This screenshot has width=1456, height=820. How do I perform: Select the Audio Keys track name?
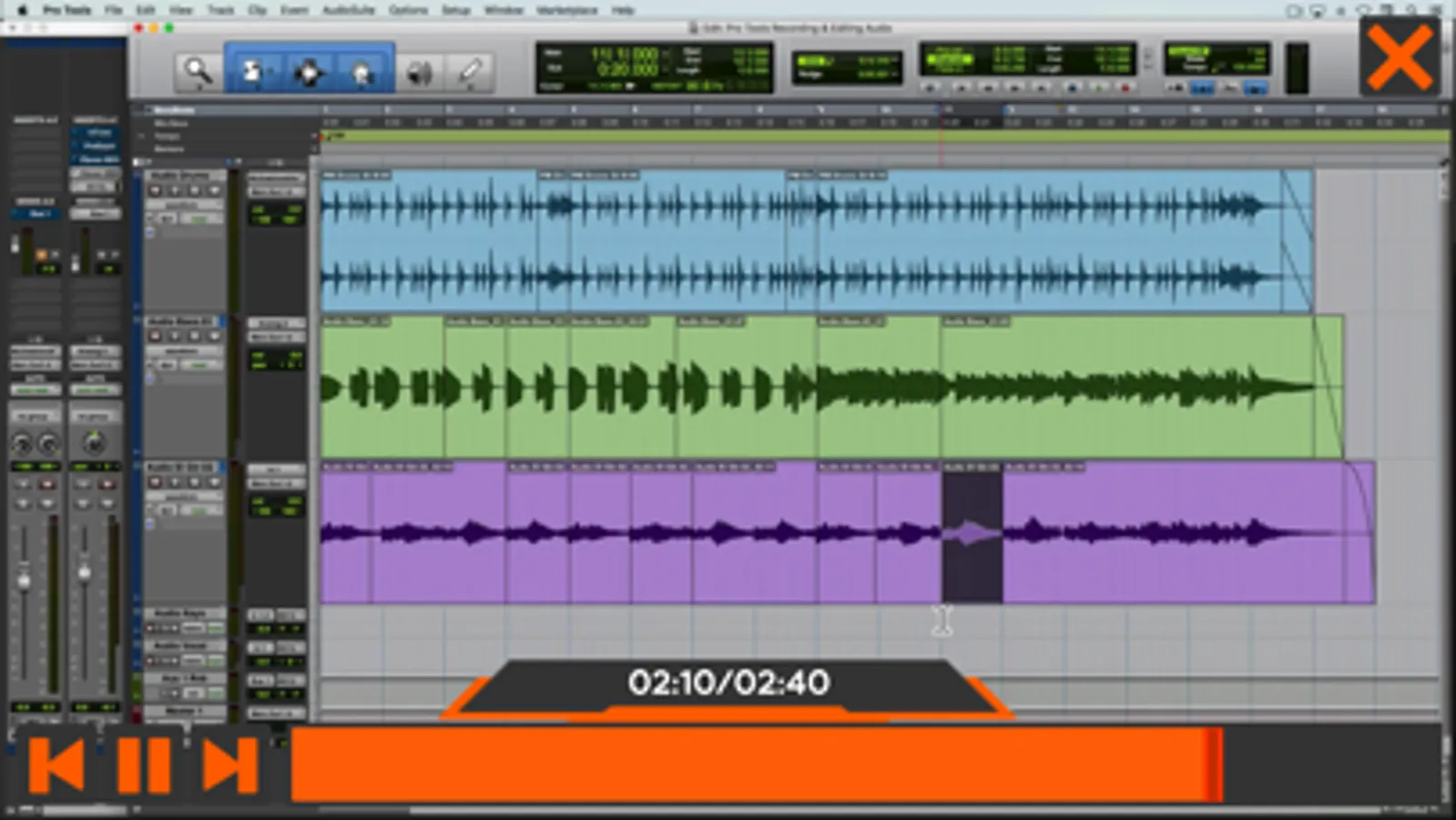pyautogui.click(x=179, y=613)
